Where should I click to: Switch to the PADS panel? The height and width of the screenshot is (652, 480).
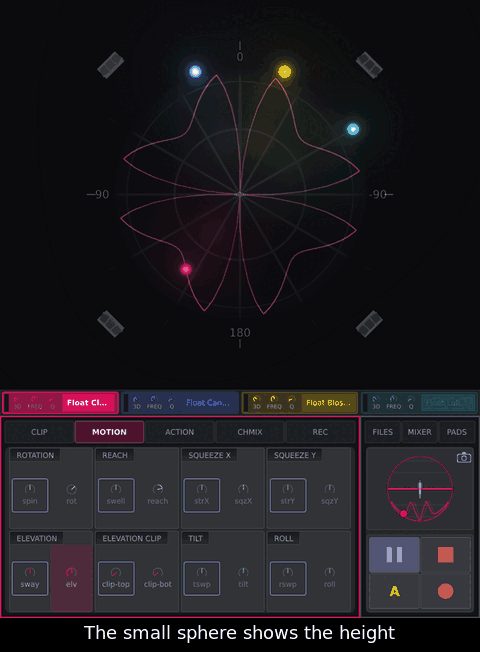point(456,432)
